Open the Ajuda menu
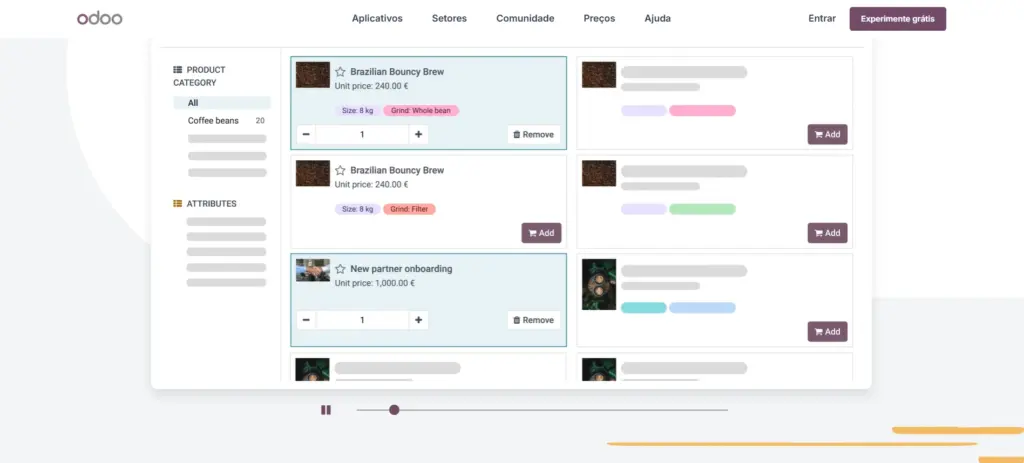Viewport: 1024px width, 463px height. coord(657,18)
